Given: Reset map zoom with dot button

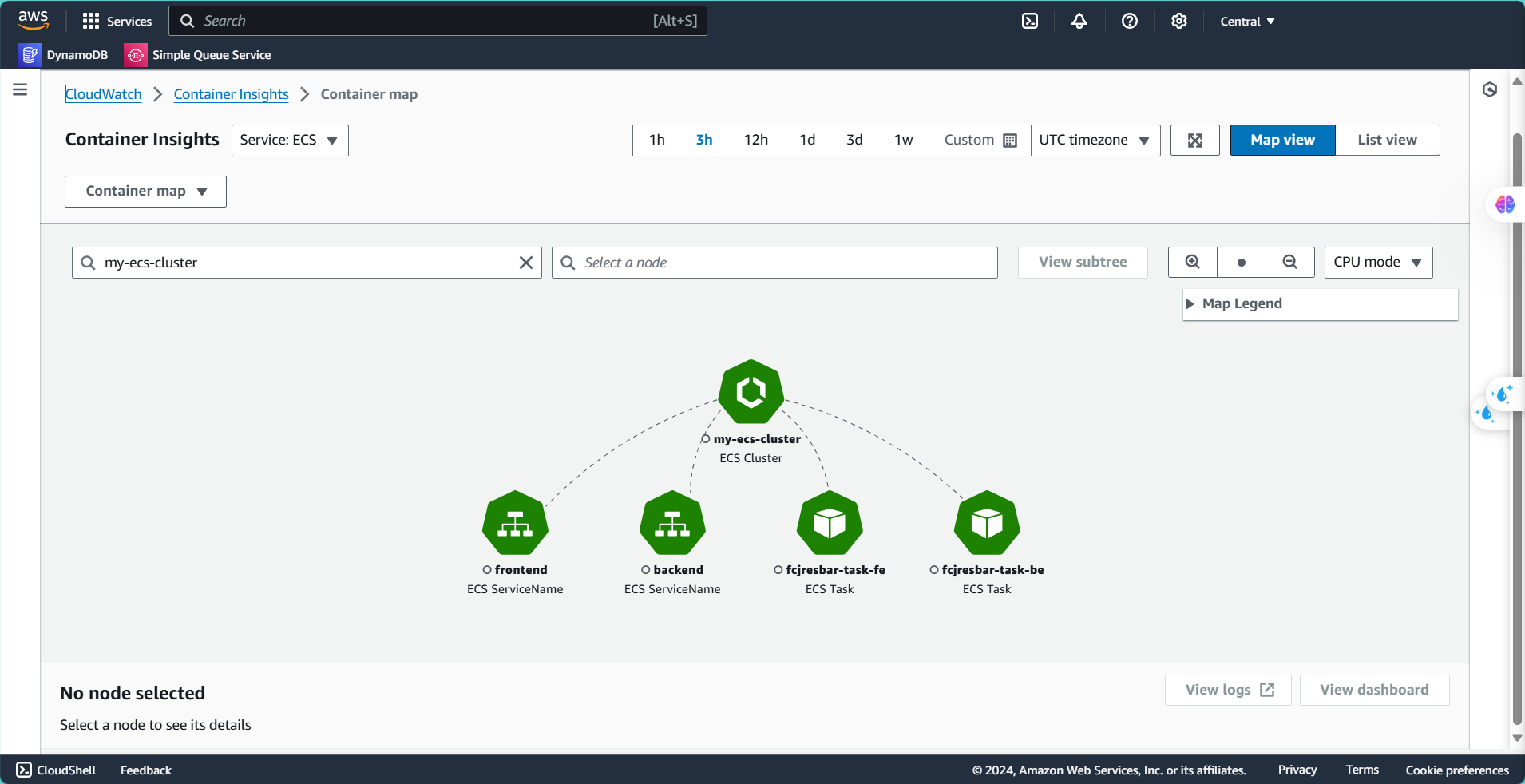Looking at the screenshot, I should pos(1242,262).
